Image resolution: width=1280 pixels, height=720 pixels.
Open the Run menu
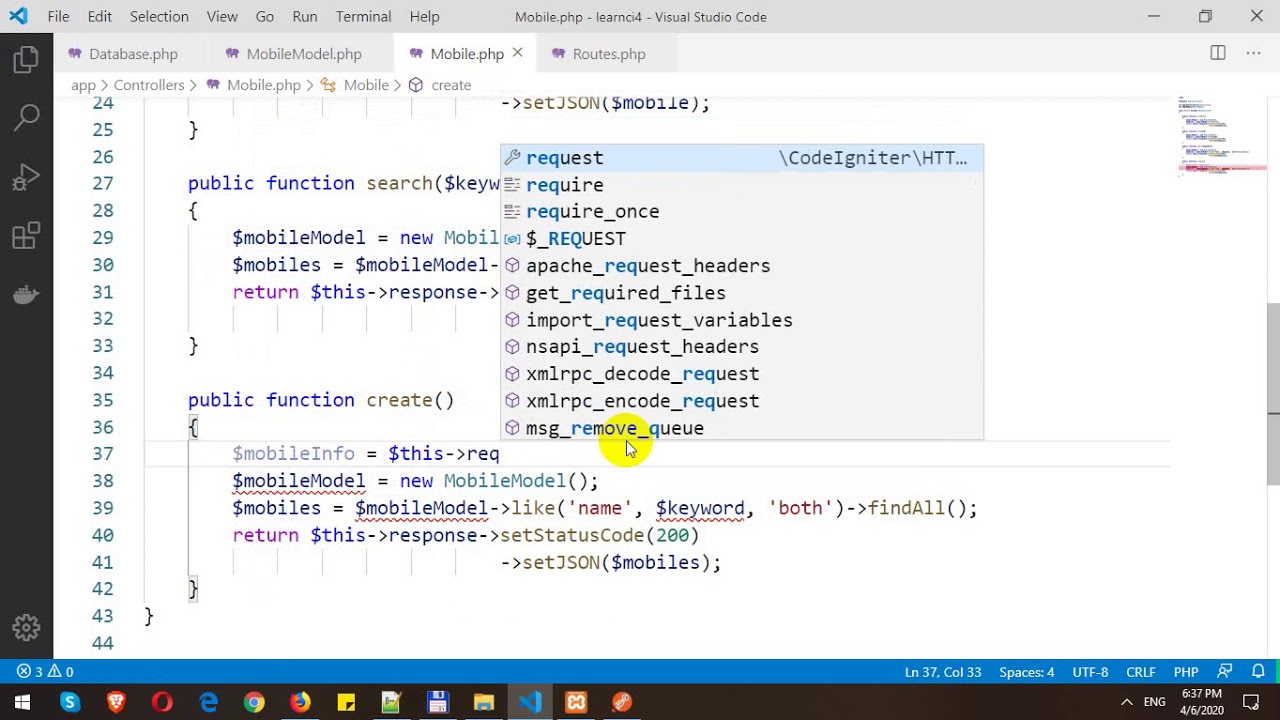click(x=305, y=16)
